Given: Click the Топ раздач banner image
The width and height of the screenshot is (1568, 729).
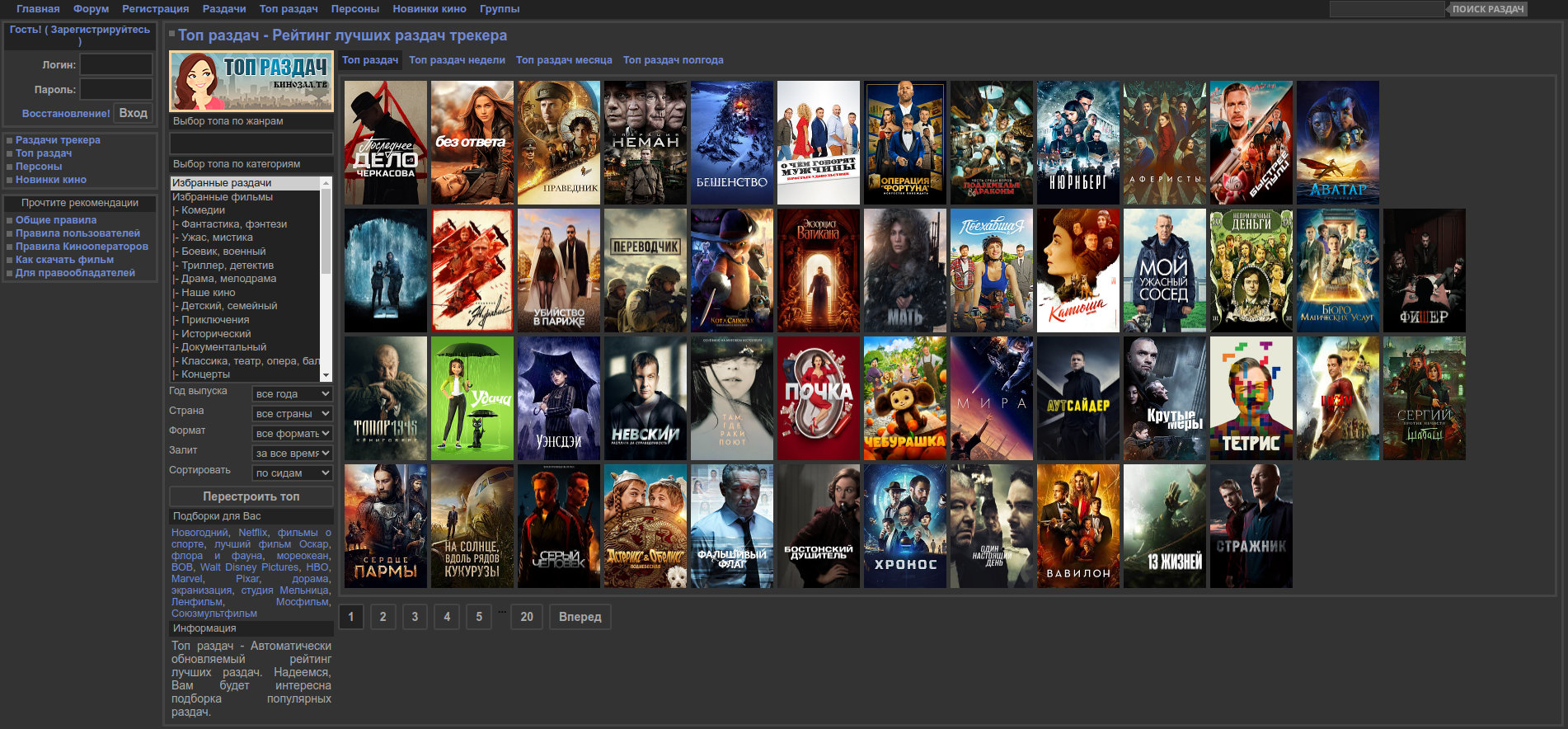Looking at the screenshot, I should pyautogui.click(x=251, y=81).
